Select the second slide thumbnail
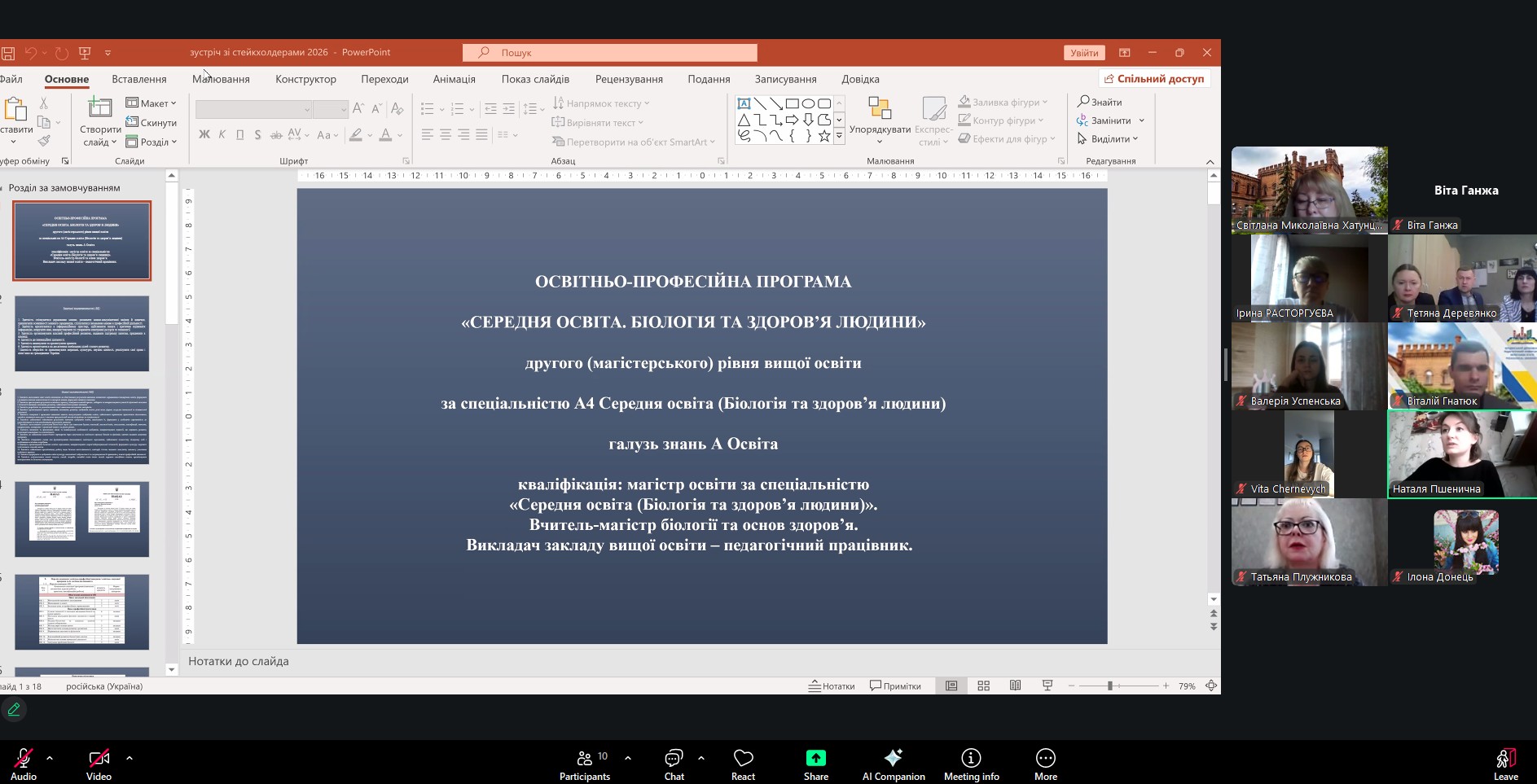Image resolution: width=1537 pixels, height=784 pixels. click(x=82, y=334)
